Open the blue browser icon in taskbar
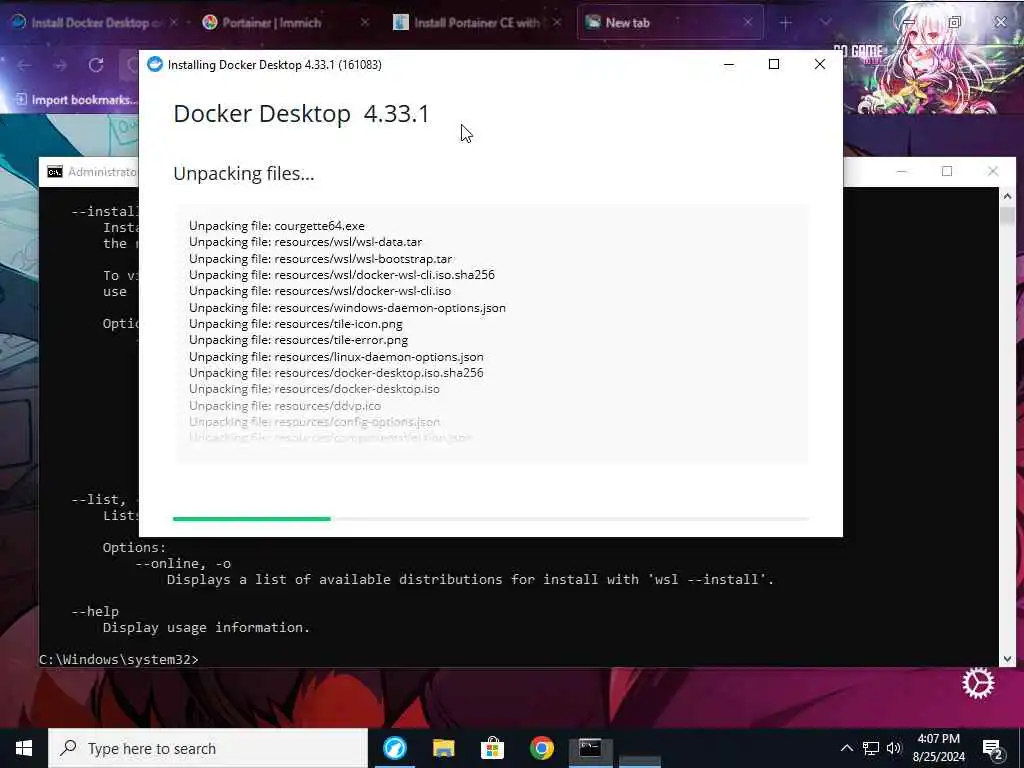The width and height of the screenshot is (1024, 768). point(394,748)
